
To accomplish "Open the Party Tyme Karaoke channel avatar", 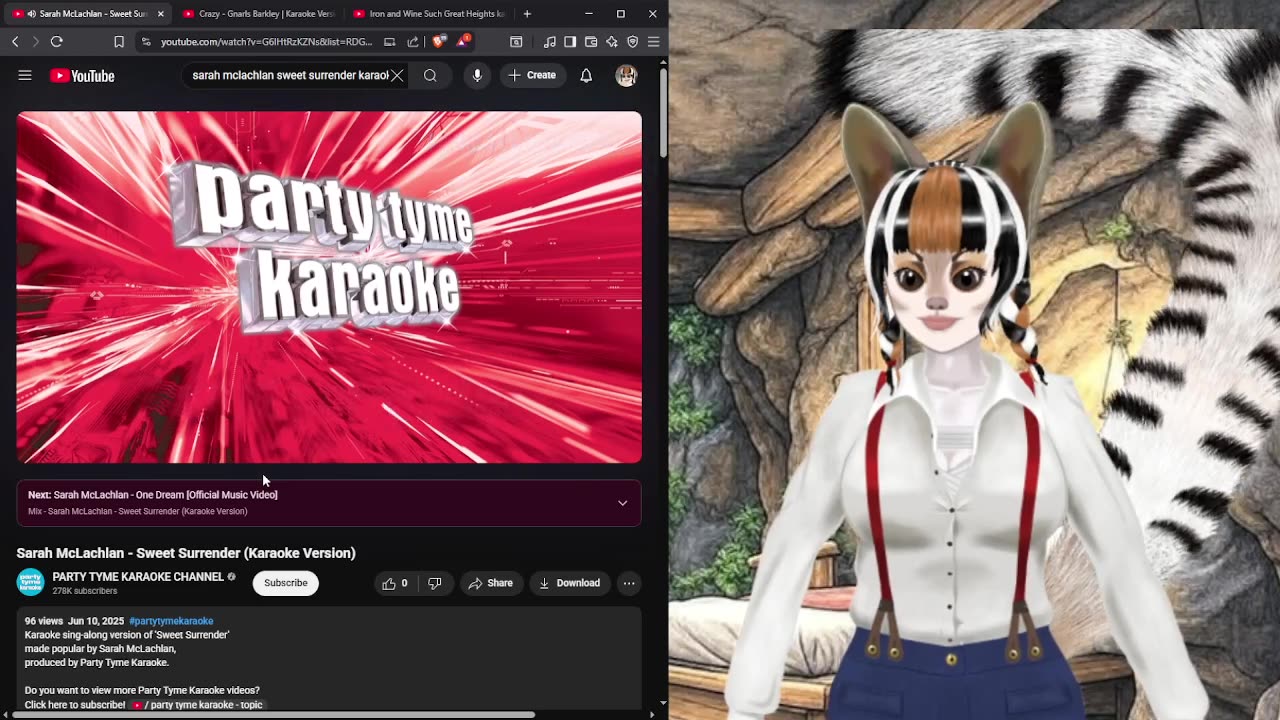I will (x=31, y=583).
